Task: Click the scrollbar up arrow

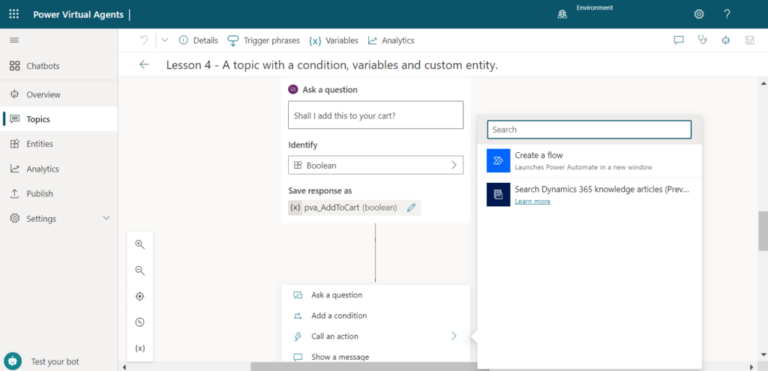Action: [763, 82]
